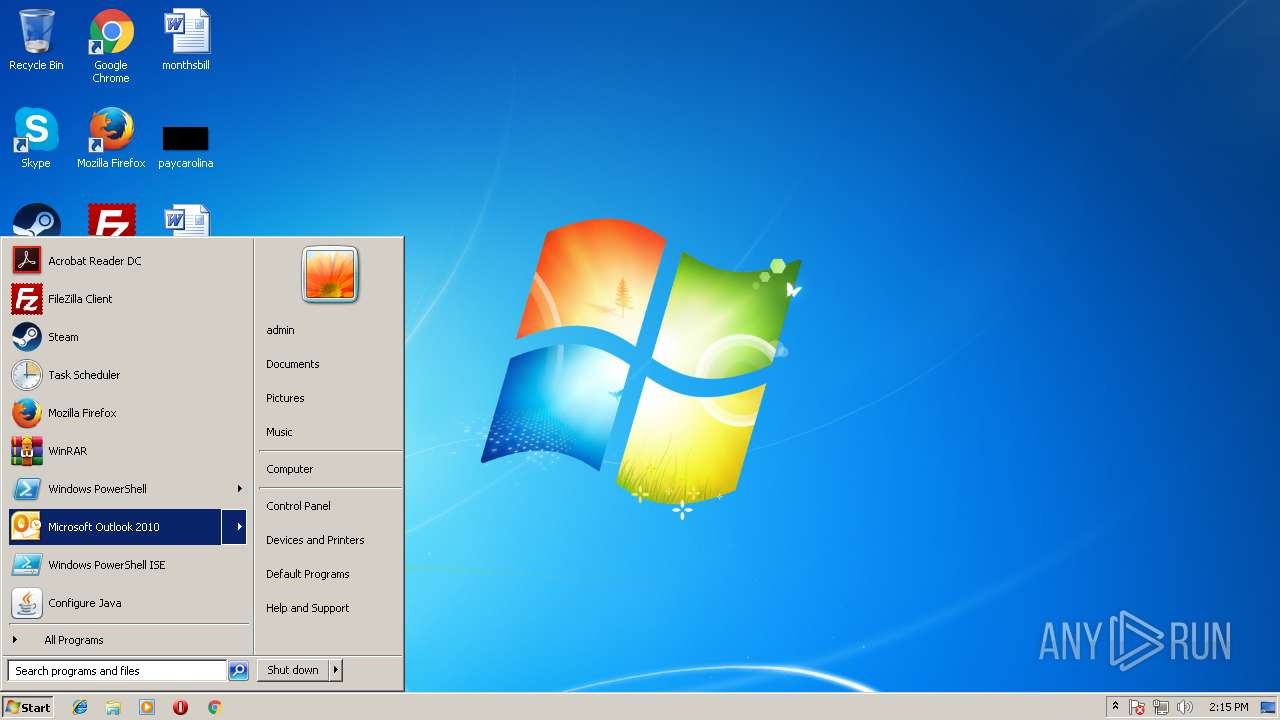The image size is (1280, 720).
Task: Launch Windows PowerShell ISE
Action: 128,565
